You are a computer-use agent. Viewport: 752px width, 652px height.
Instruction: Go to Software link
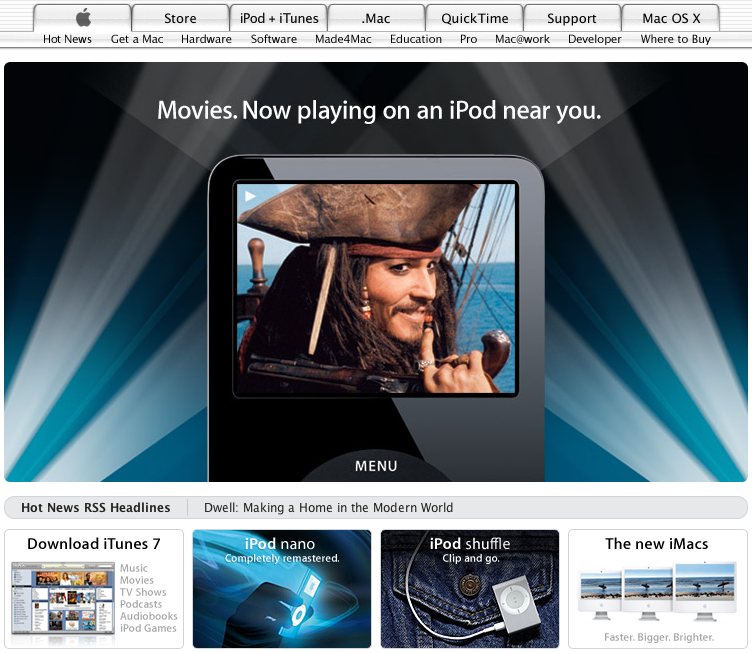pyautogui.click(x=274, y=39)
